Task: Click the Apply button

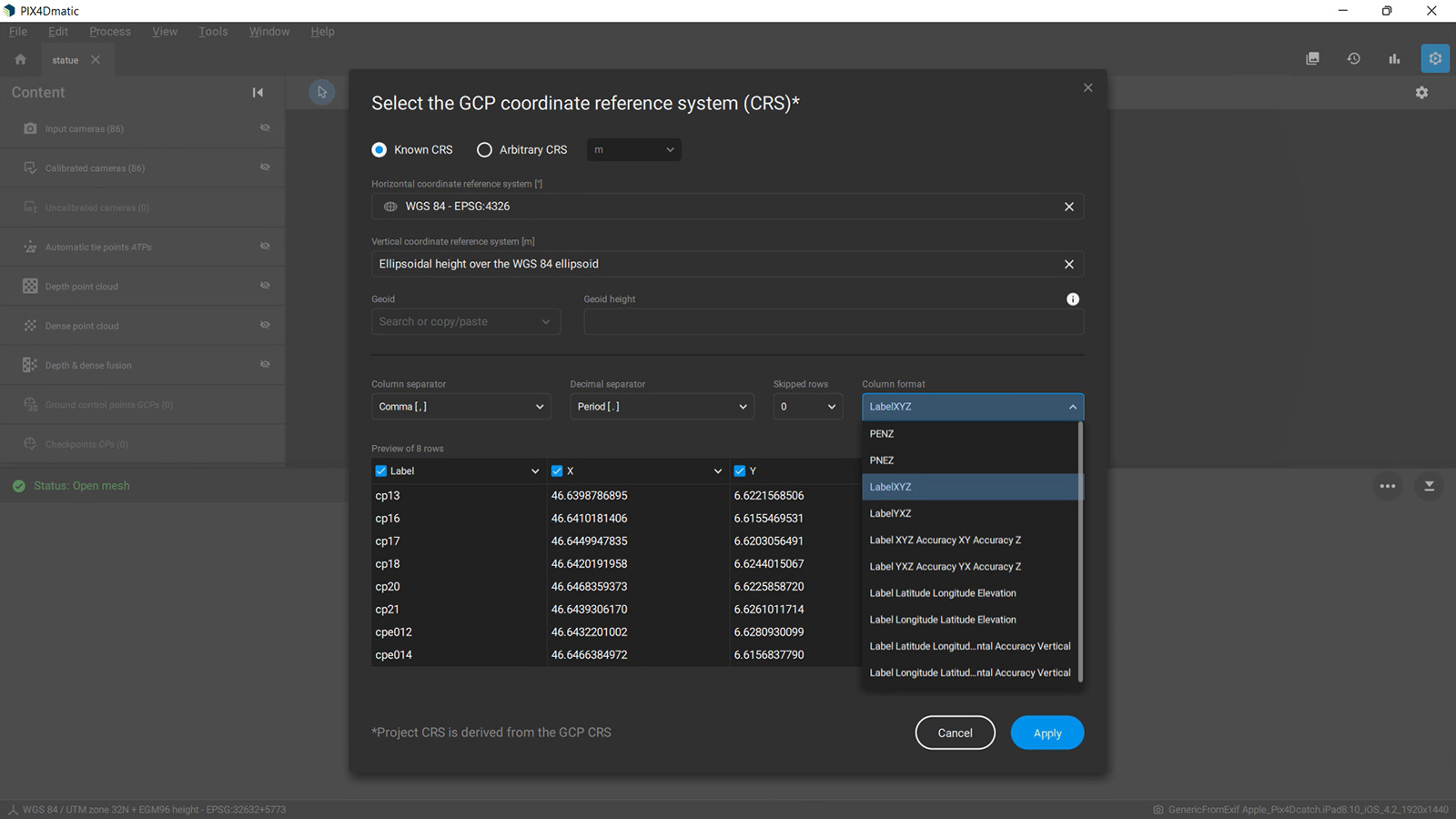Action: 1047,733
